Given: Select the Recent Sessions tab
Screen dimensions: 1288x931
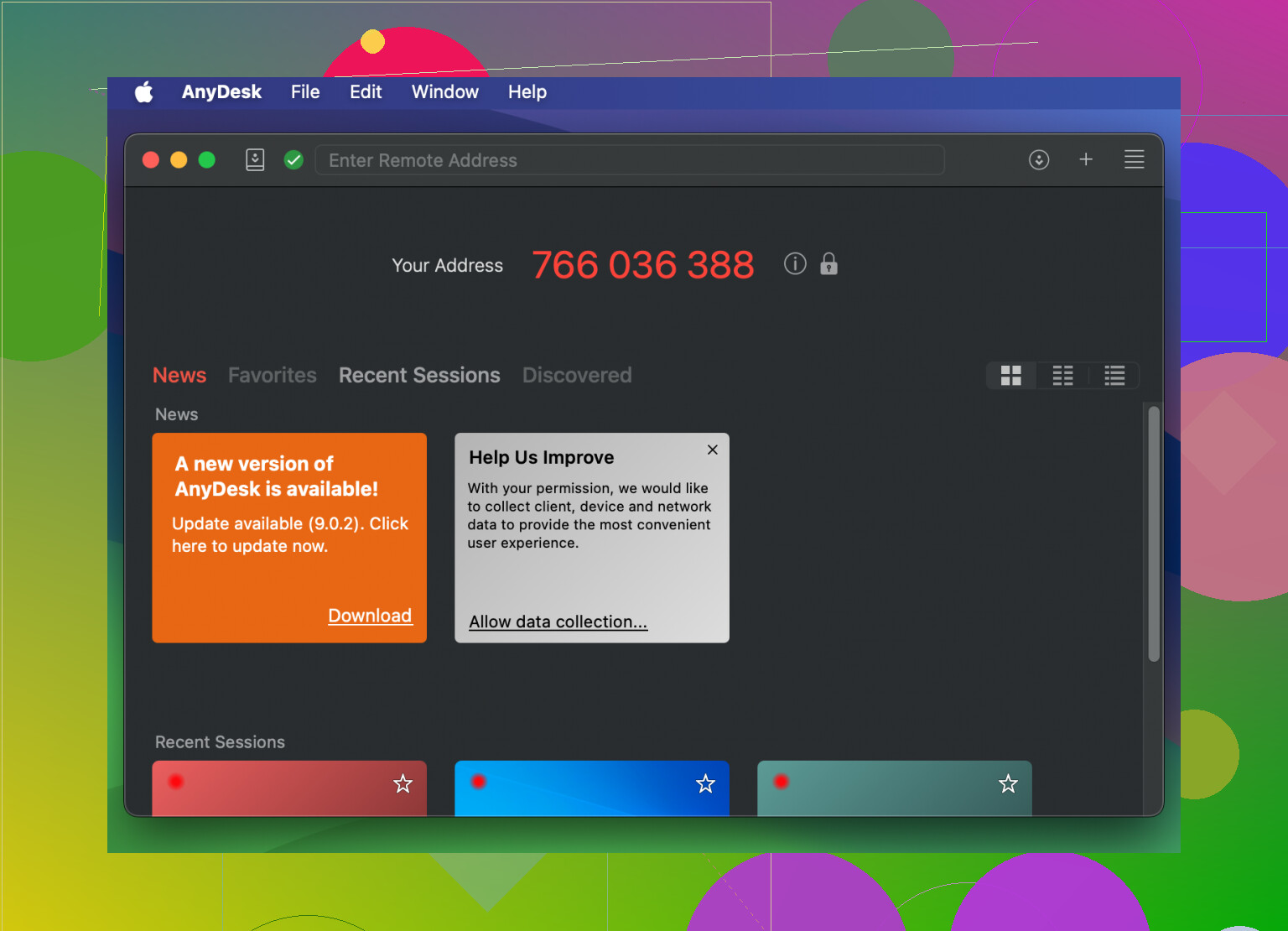Looking at the screenshot, I should point(419,375).
